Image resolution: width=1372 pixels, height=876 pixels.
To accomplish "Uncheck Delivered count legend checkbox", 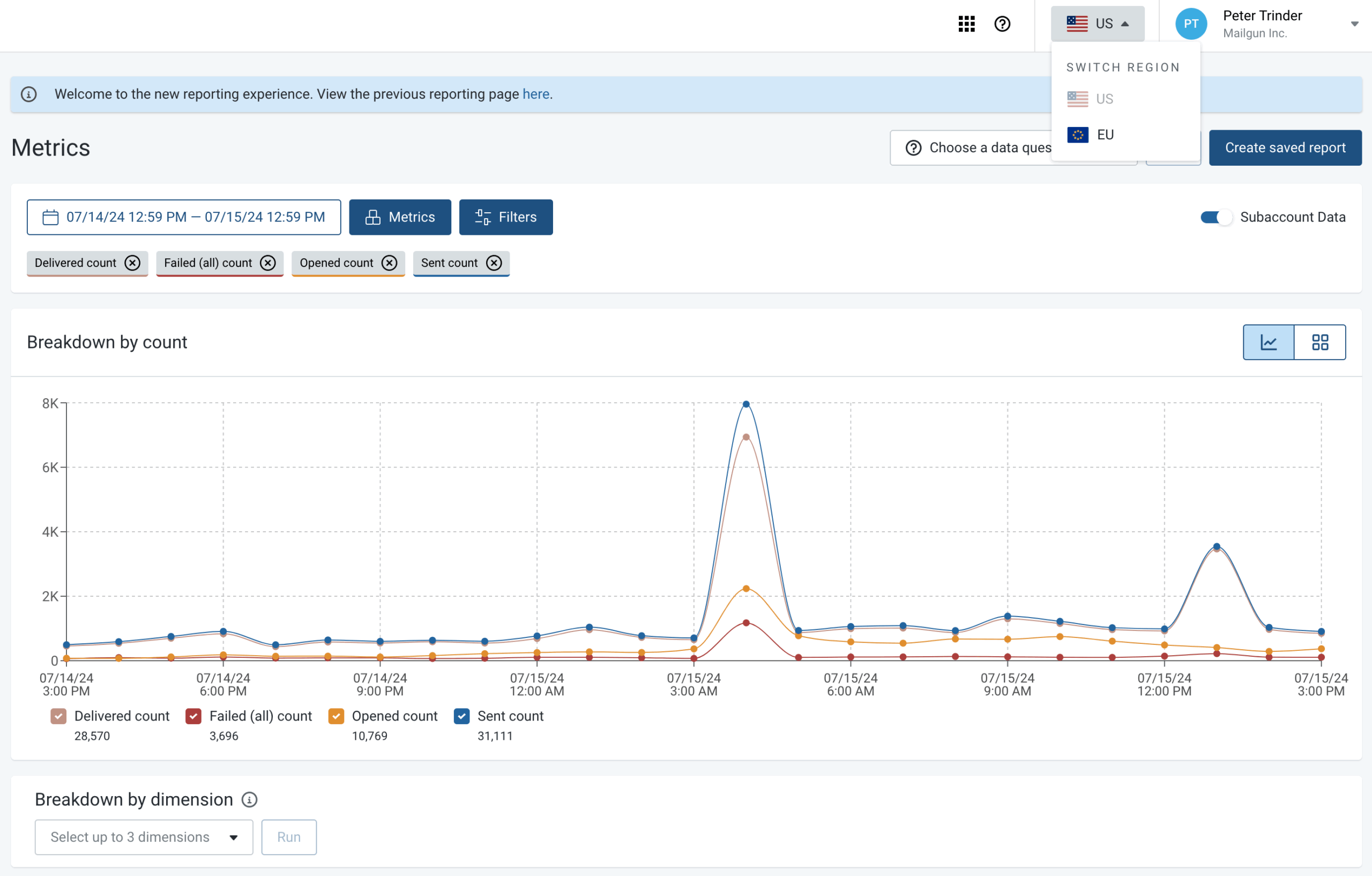I will pyautogui.click(x=59, y=716).
